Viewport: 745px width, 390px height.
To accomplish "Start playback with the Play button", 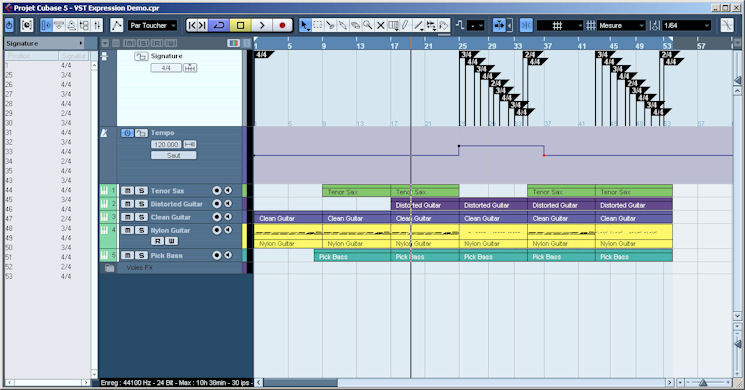I will 261,25.
